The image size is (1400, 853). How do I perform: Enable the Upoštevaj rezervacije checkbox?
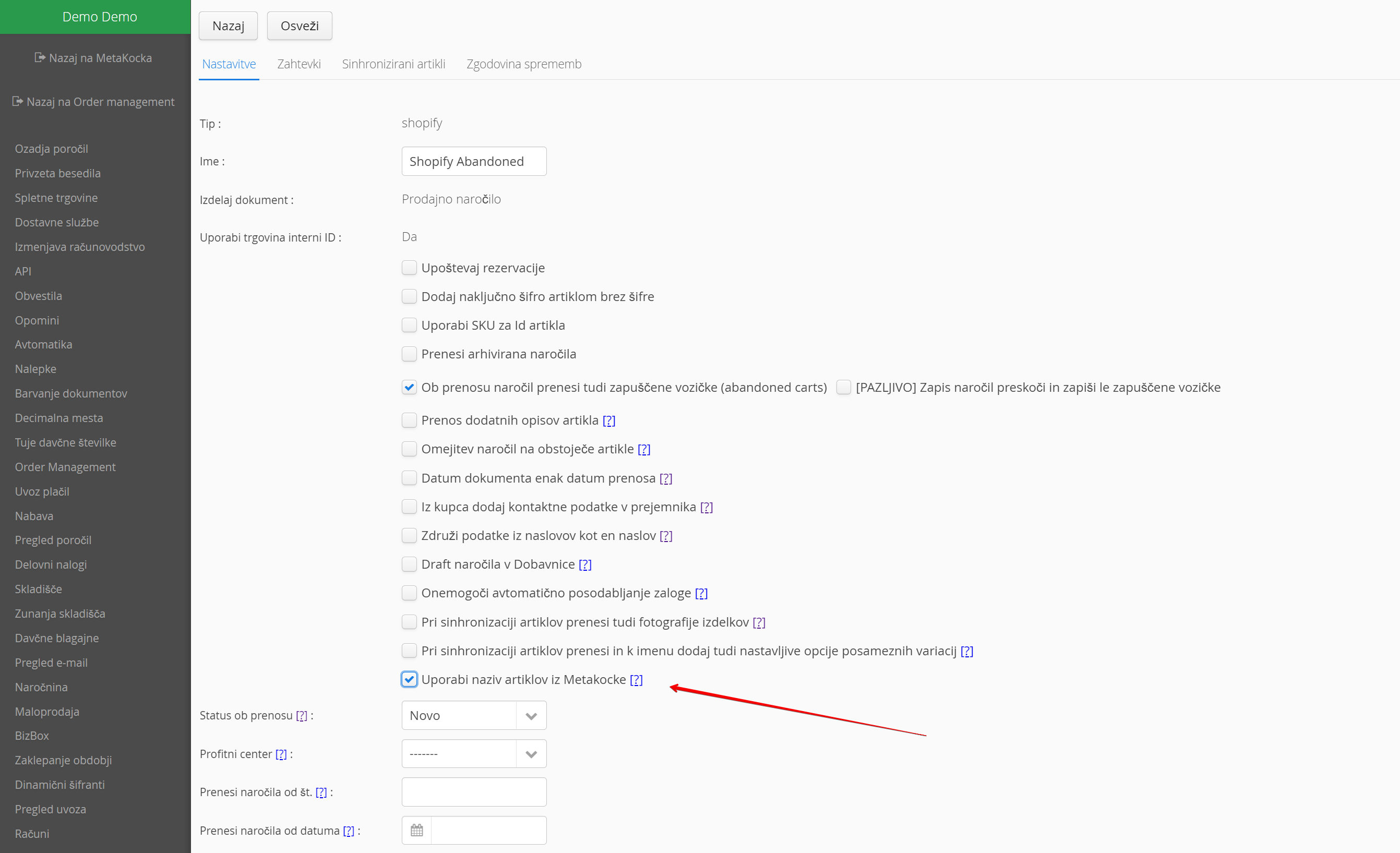click(x=409, y=268)
